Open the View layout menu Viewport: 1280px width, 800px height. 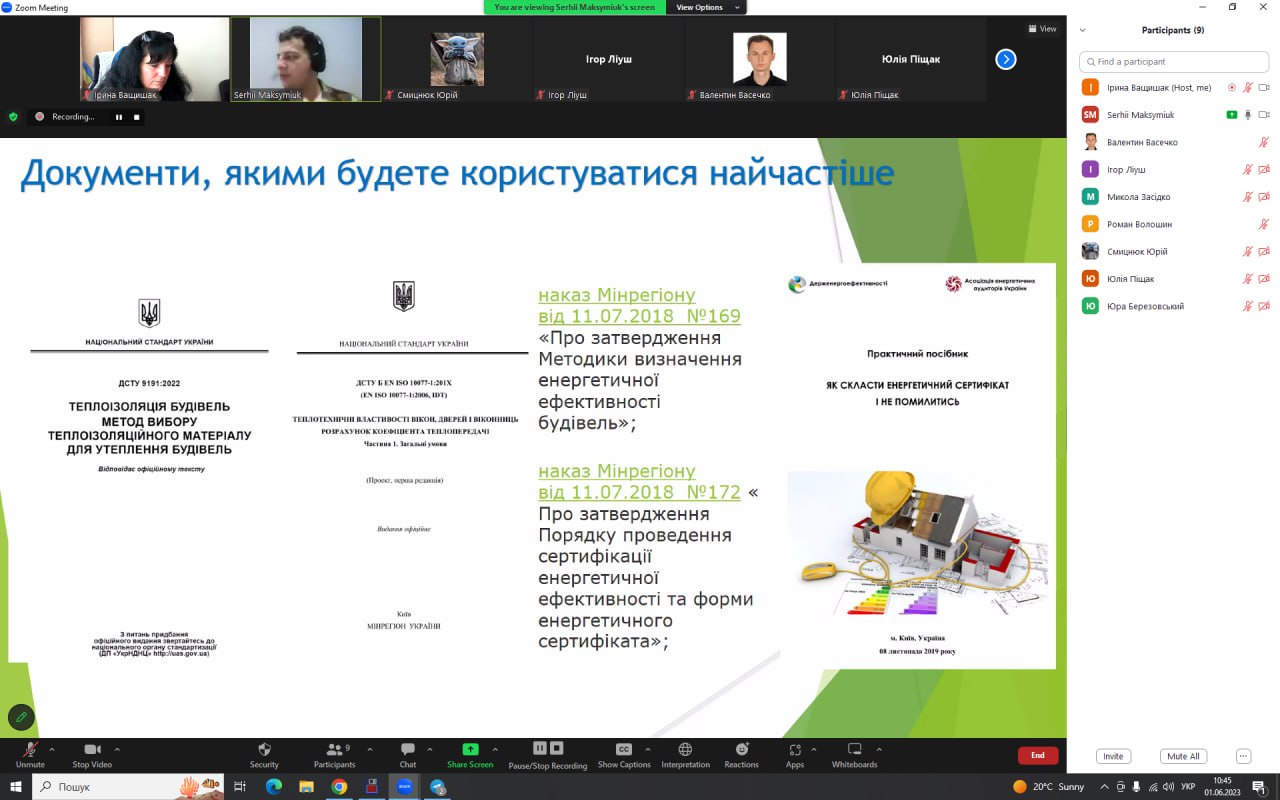1042,29
